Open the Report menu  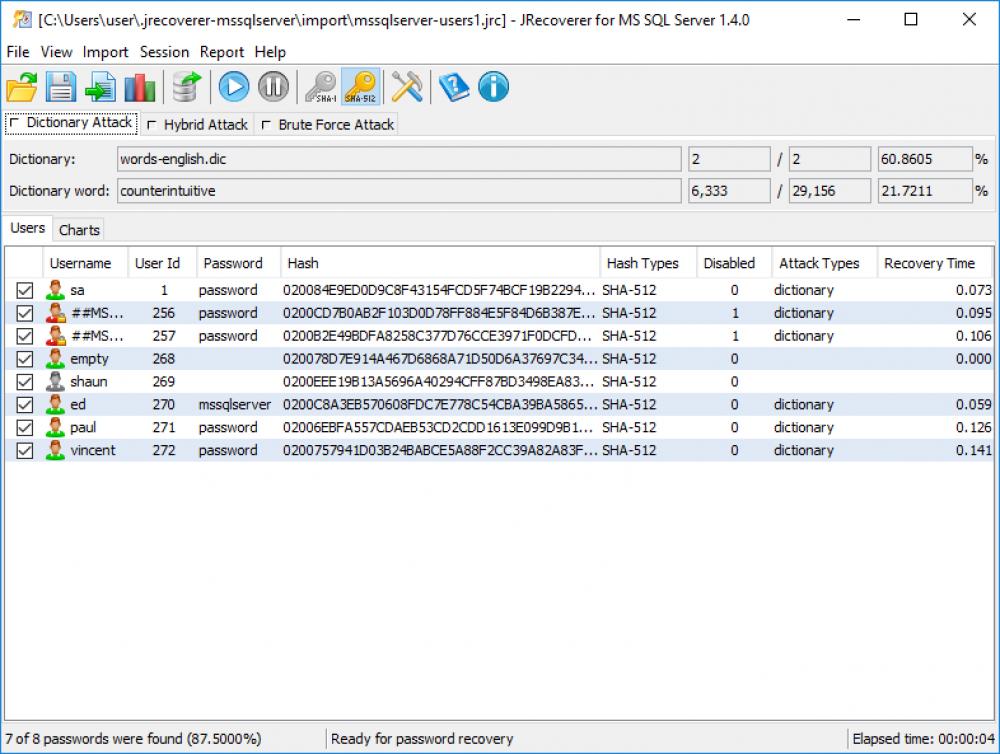(221, 52)
